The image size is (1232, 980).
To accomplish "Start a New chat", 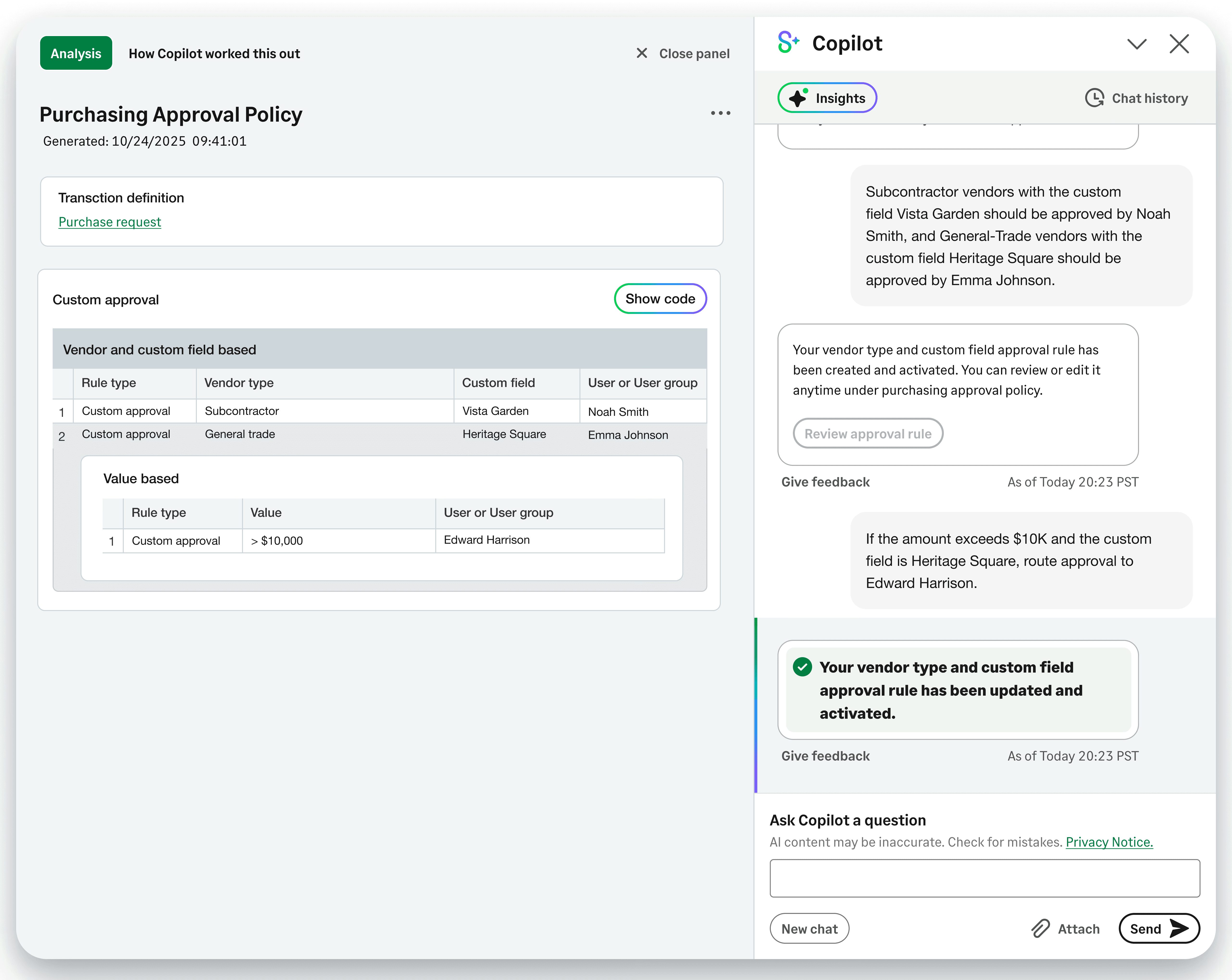I will point(809,929).
